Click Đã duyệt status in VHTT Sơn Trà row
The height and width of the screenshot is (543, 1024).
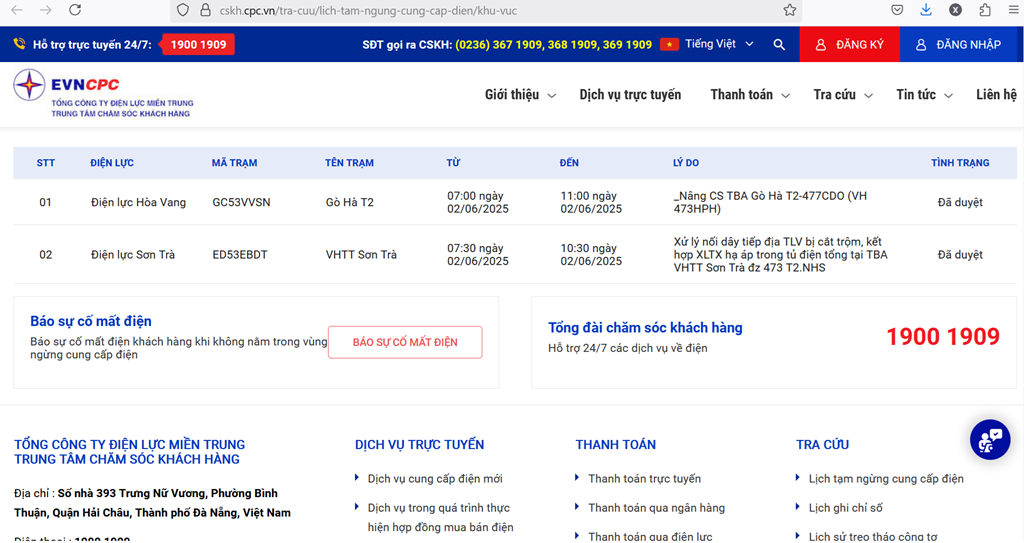[x=960, y=255]
